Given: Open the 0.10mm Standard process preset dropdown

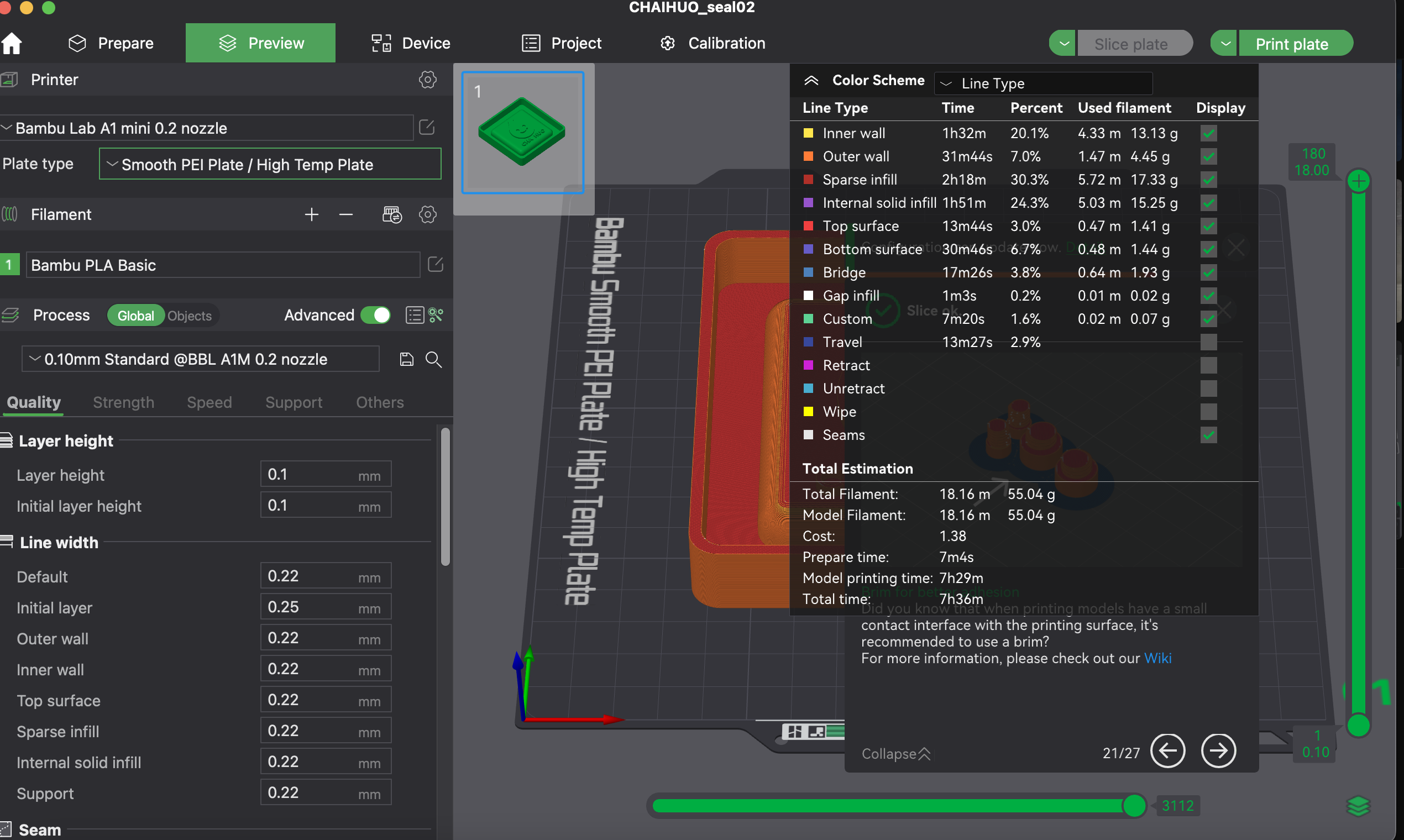Looking at the screenshot, I should tap(201, 359).
